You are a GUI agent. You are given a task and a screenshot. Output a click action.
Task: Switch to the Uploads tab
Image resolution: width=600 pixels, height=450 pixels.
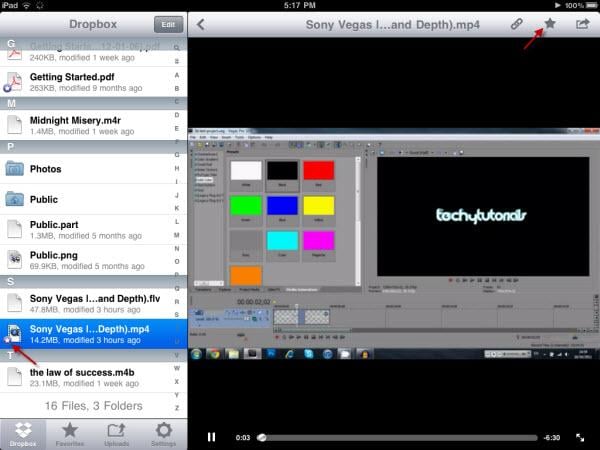116,434
